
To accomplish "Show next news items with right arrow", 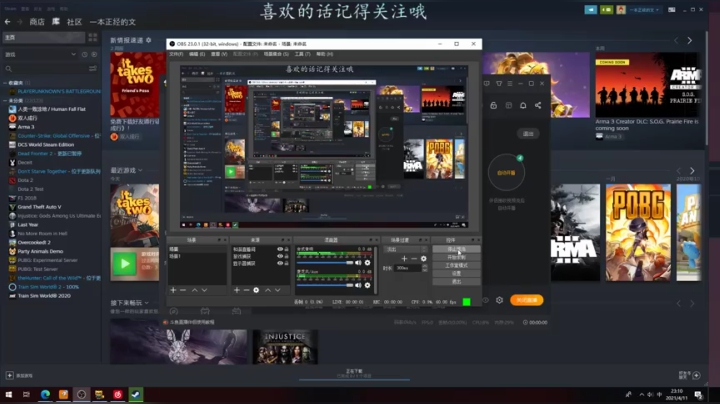I will [x=689, y=41].
